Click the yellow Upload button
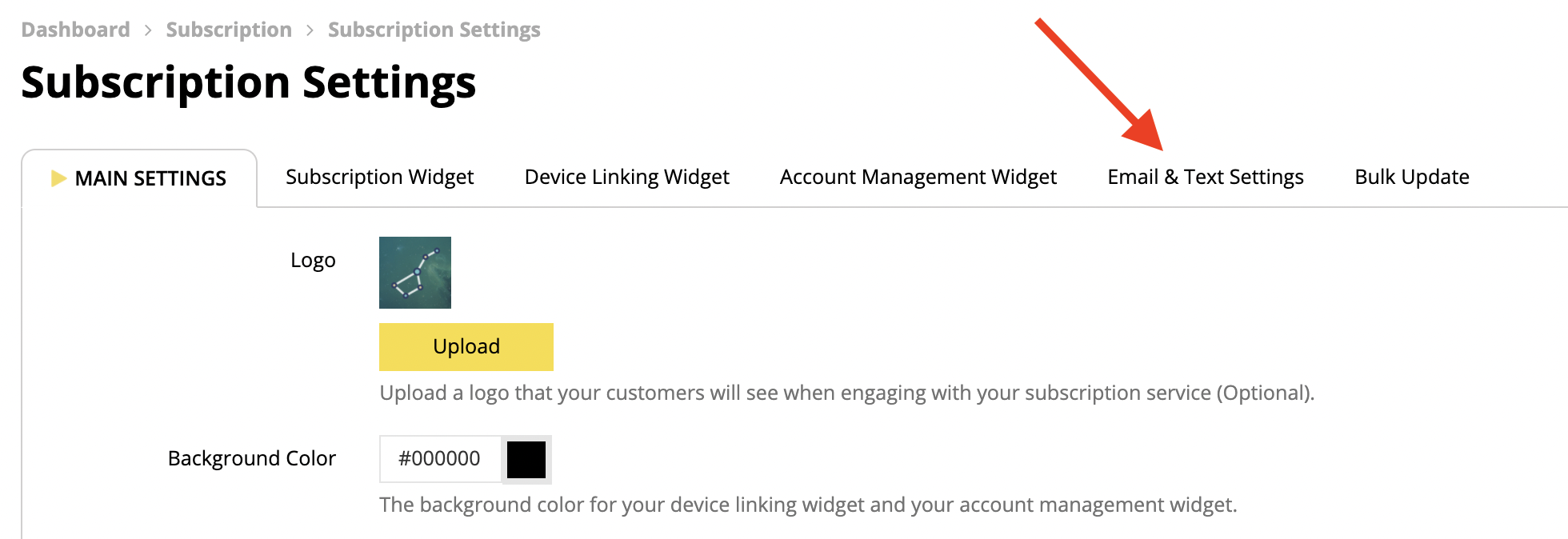Screen dimensions: 1568x539 [x=466, y=347]
